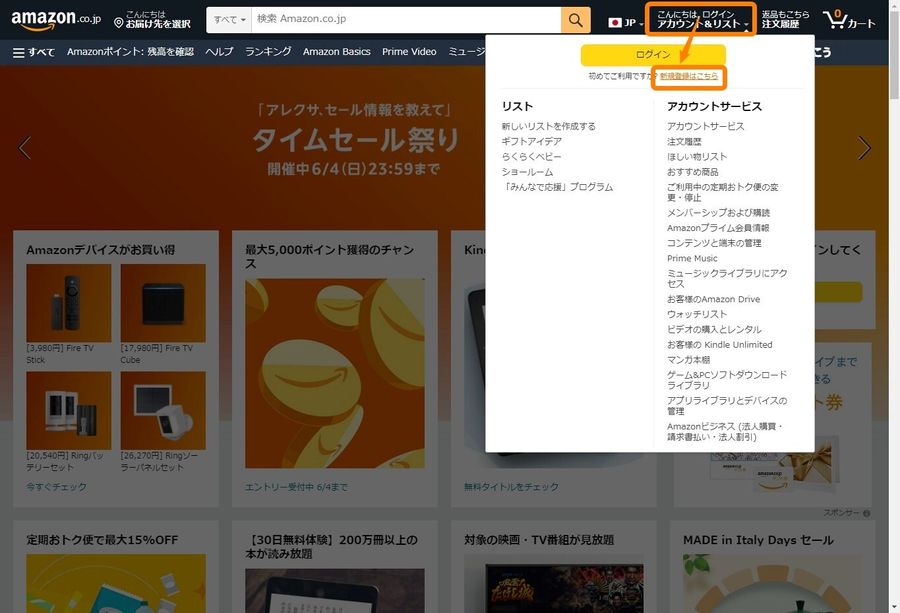Viewport: 900px width, 613px height.
Task: Open マンガ本棚 link
Action: pyautogui.click(x=688, y=360)
